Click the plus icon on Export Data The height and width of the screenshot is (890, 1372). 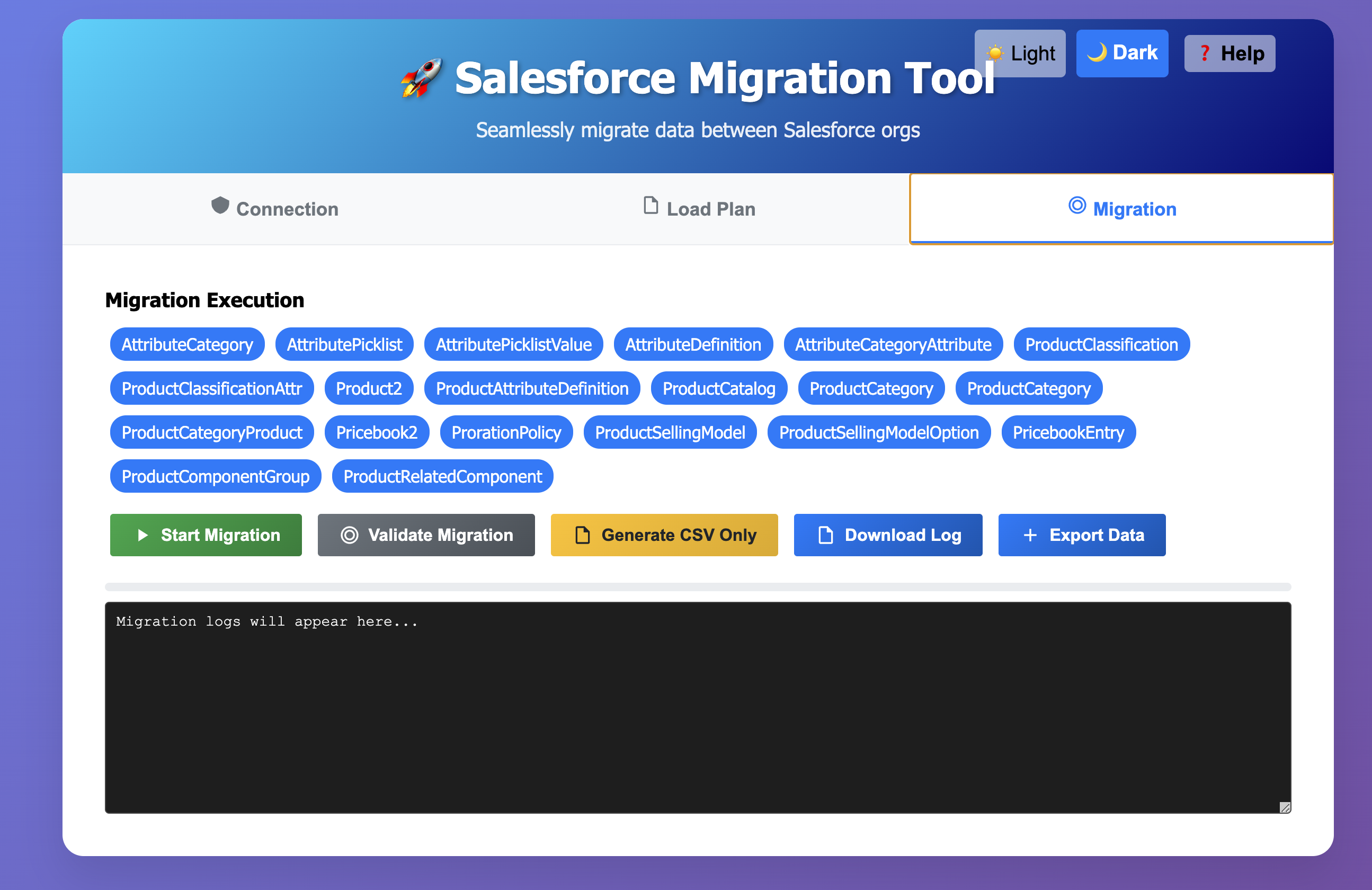pyautogui.click(x=1030, y=535)
